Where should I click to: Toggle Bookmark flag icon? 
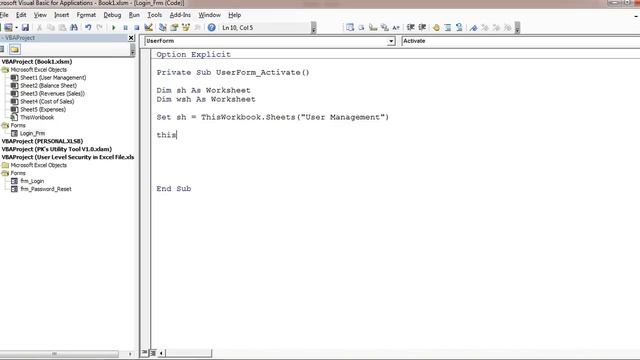point(473,28)
